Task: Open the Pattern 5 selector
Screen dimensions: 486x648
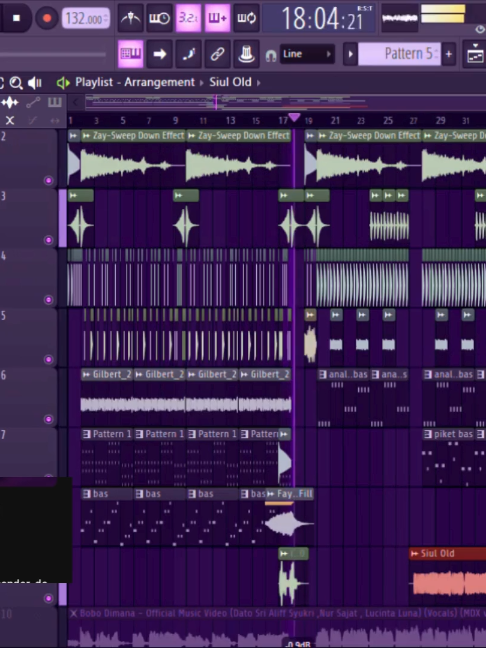Action: coord(399,54)
